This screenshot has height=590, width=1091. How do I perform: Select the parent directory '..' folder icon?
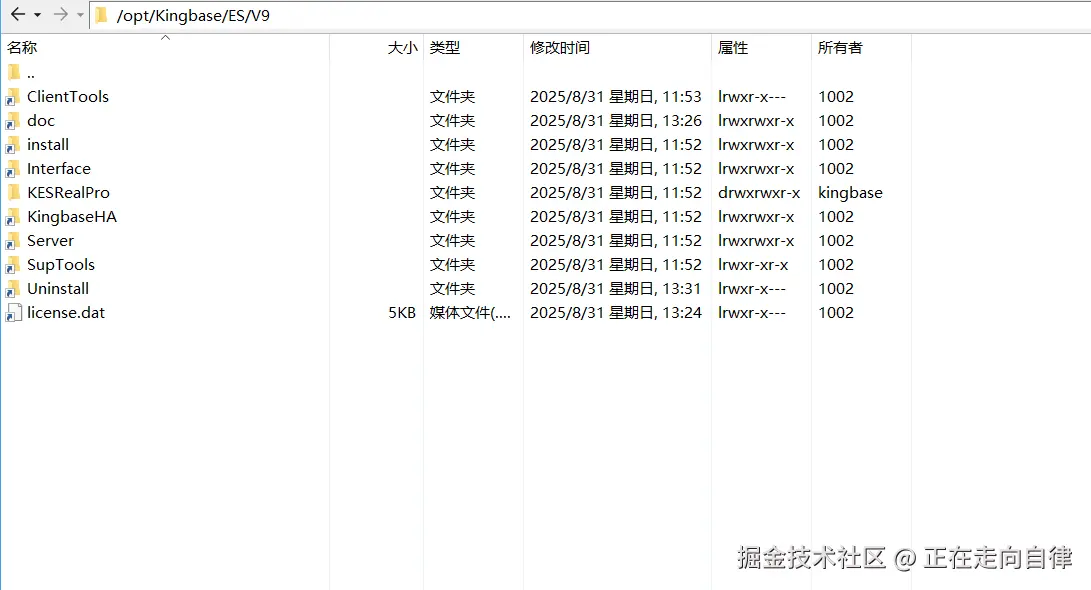click(x=13, y=72)
